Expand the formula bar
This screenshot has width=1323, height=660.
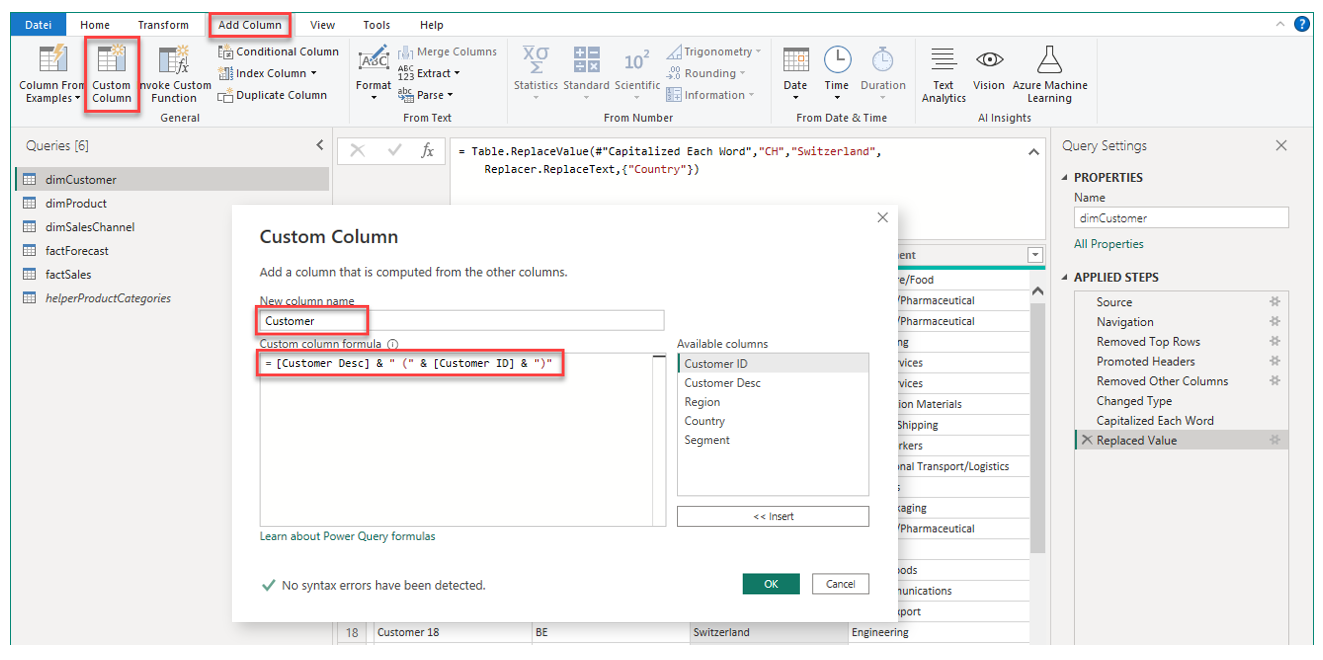tap(1034, 152)
